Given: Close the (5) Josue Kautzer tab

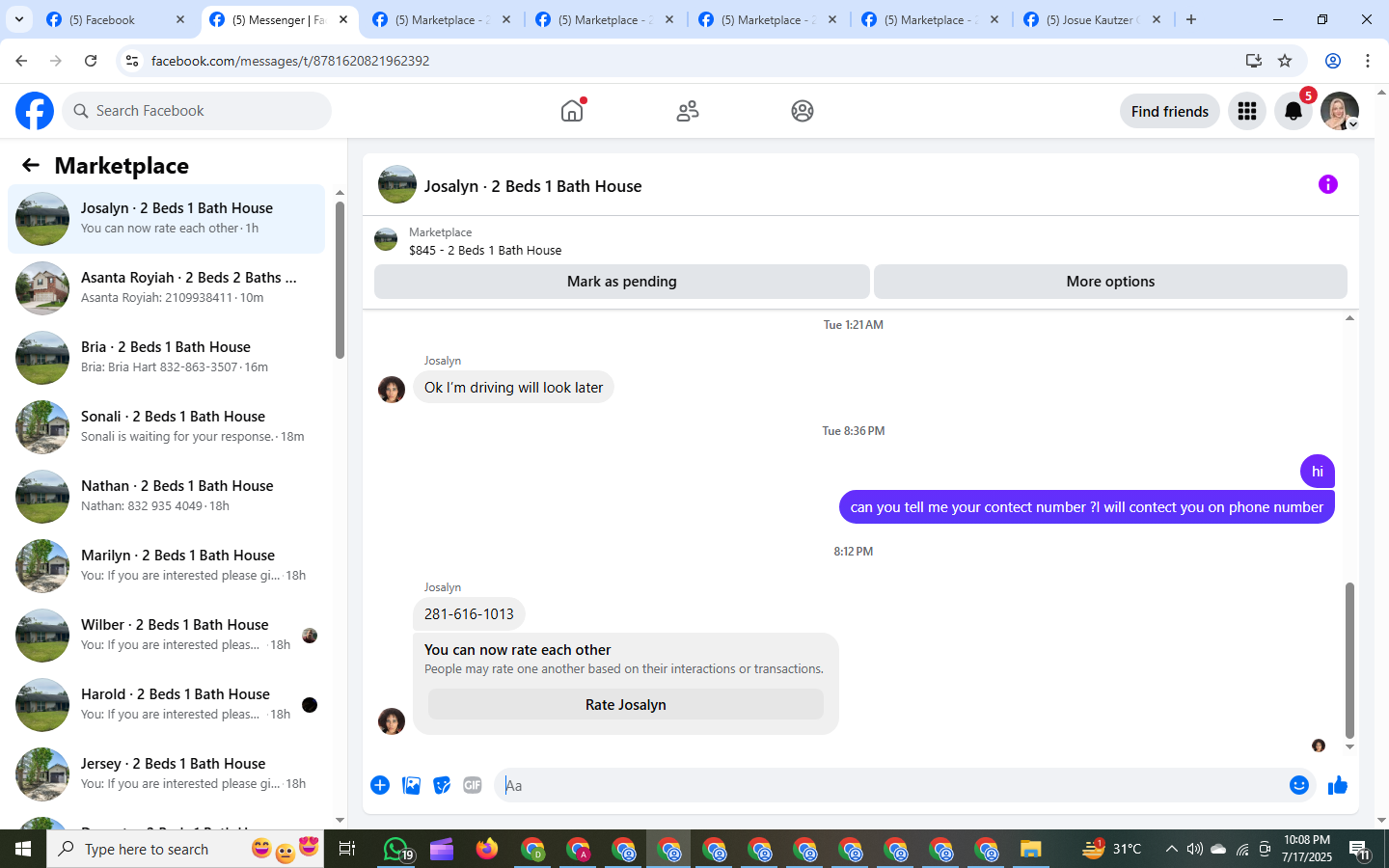Looking at the screenshot, I should coord(1157,19).
